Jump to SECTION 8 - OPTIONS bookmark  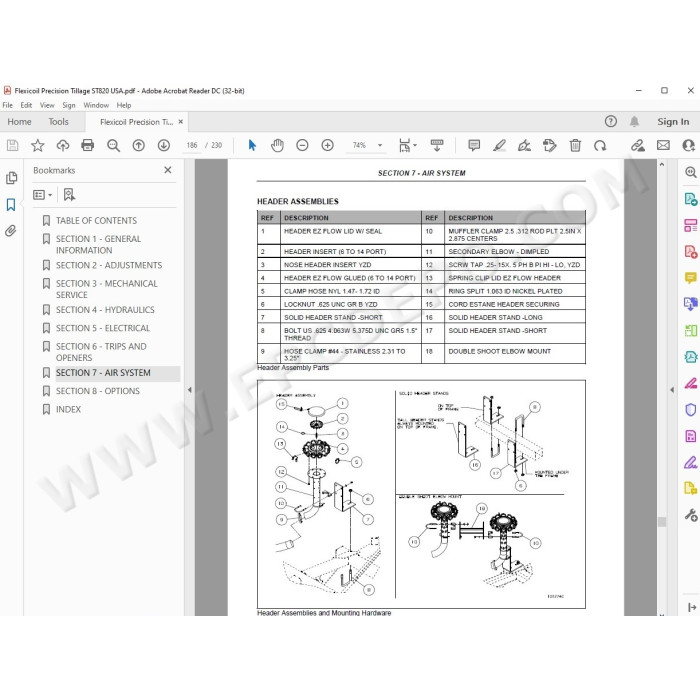[x=98, y=391]
